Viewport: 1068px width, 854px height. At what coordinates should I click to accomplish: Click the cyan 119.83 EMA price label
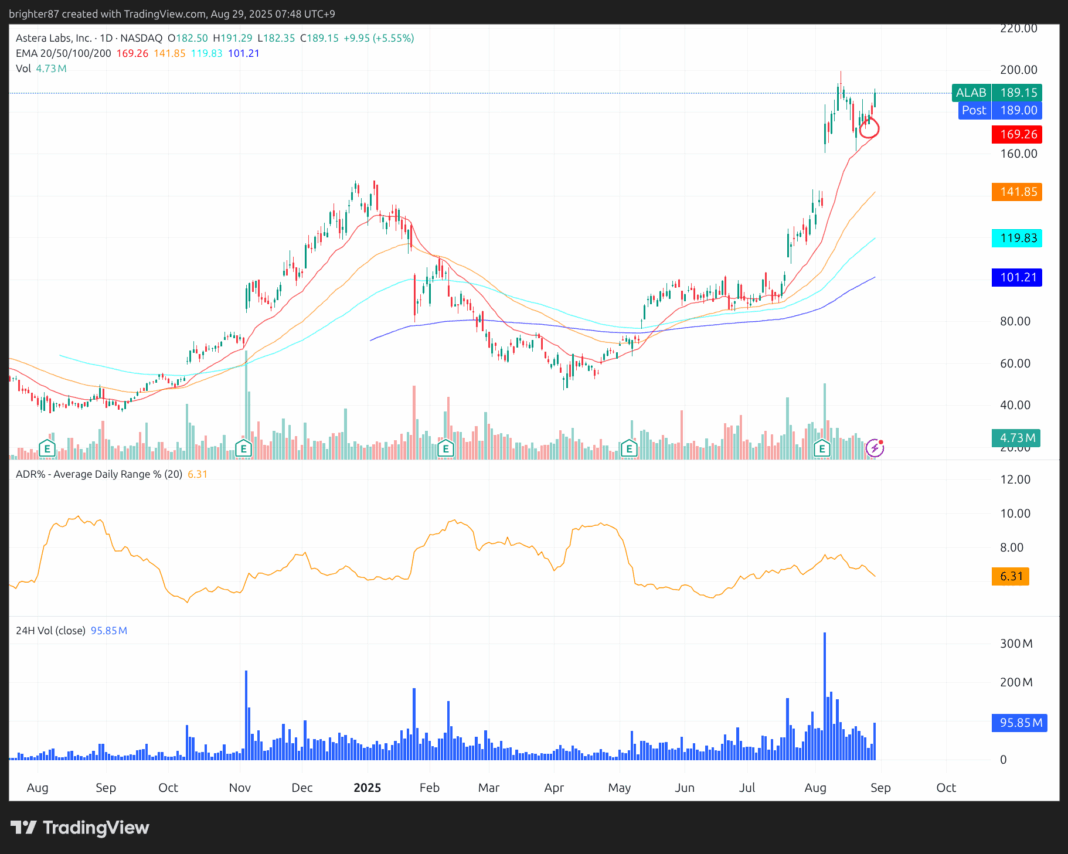tap(1016, 238)
